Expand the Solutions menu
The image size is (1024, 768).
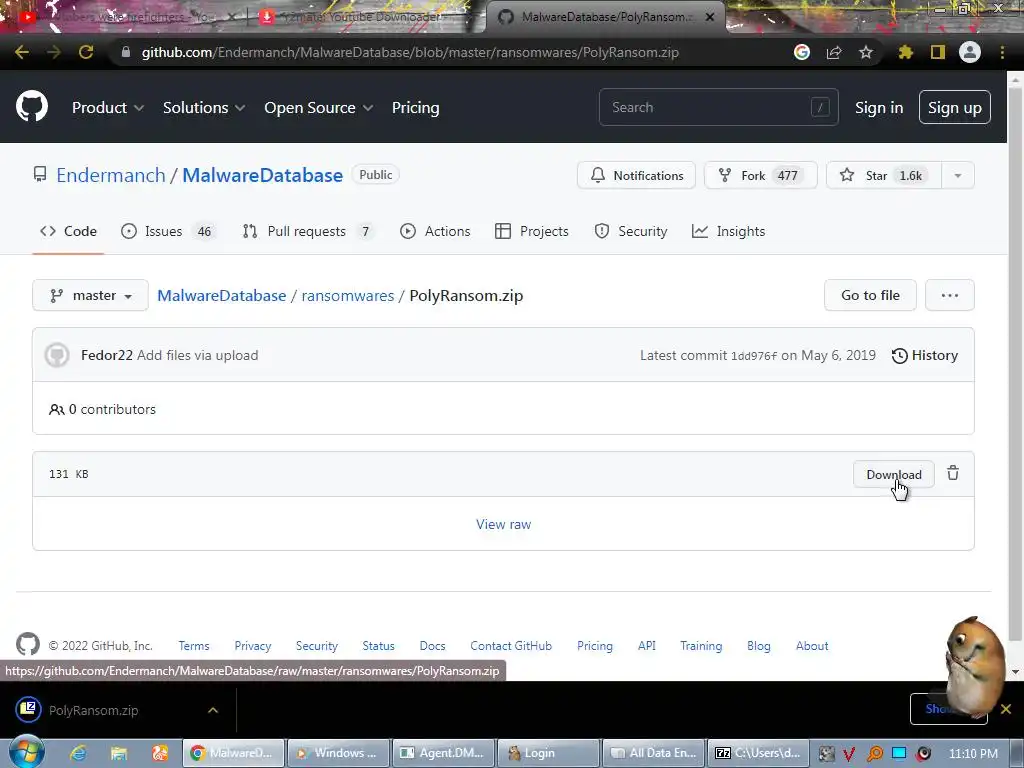point(204,108)
